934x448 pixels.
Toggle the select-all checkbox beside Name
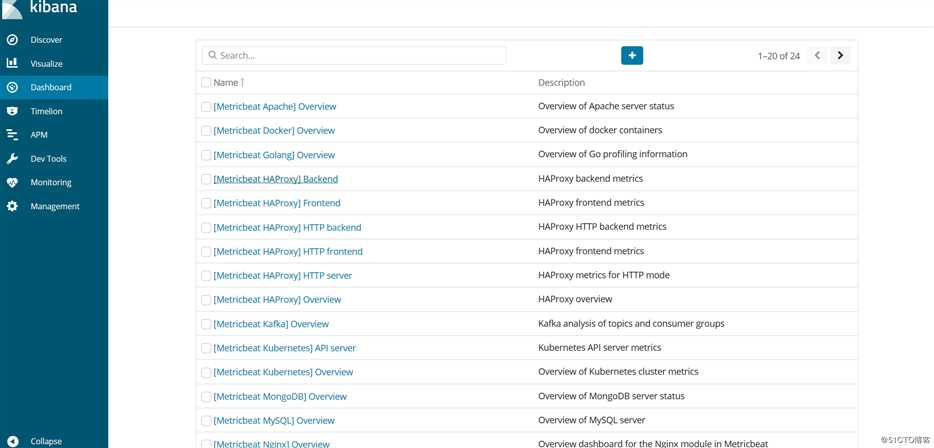[x=206, y=82]
